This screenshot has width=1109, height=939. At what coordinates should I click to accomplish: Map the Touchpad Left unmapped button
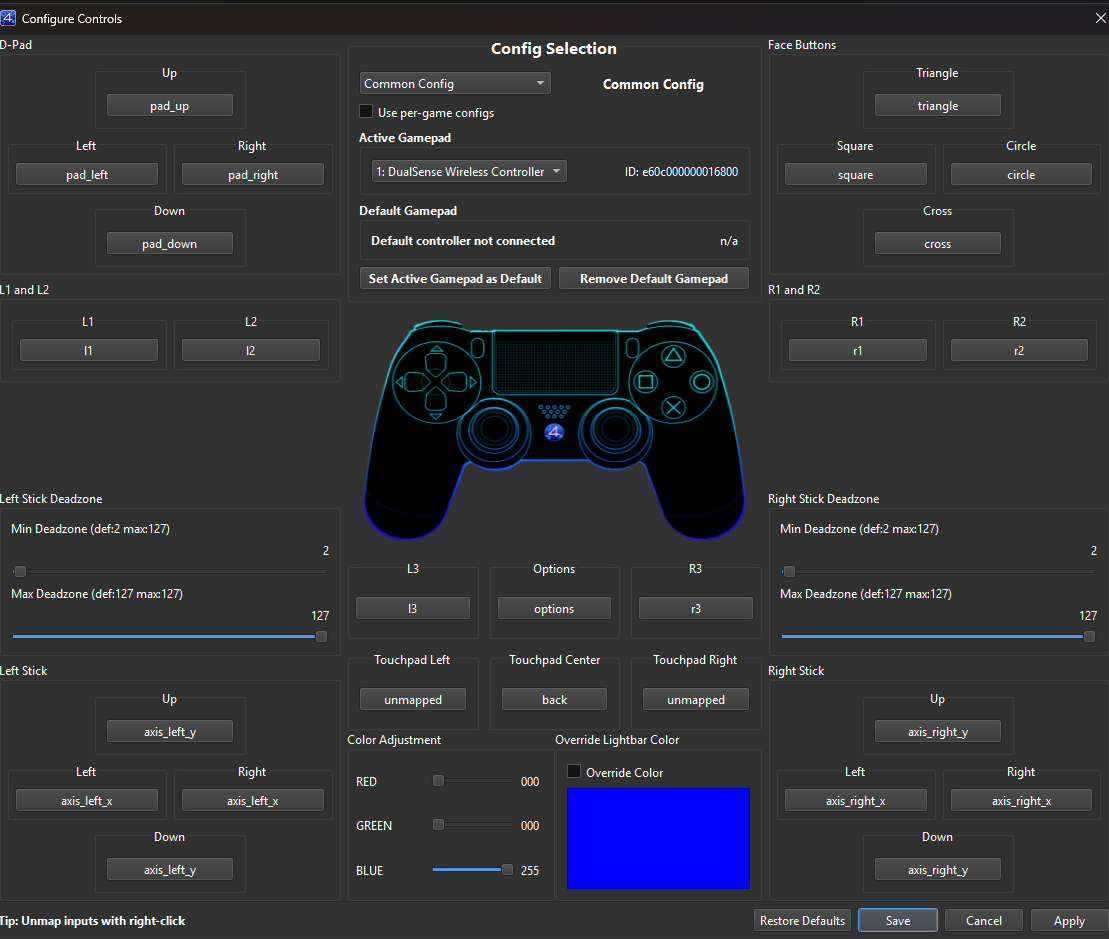point(412,699)
